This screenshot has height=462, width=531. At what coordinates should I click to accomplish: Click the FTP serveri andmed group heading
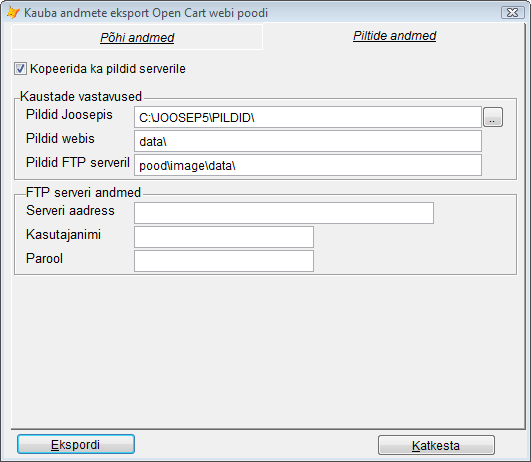pos(83,192)
